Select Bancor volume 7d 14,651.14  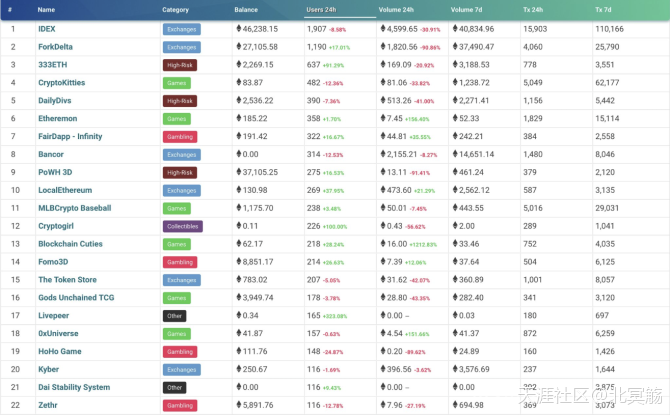[x=476, y=155]
